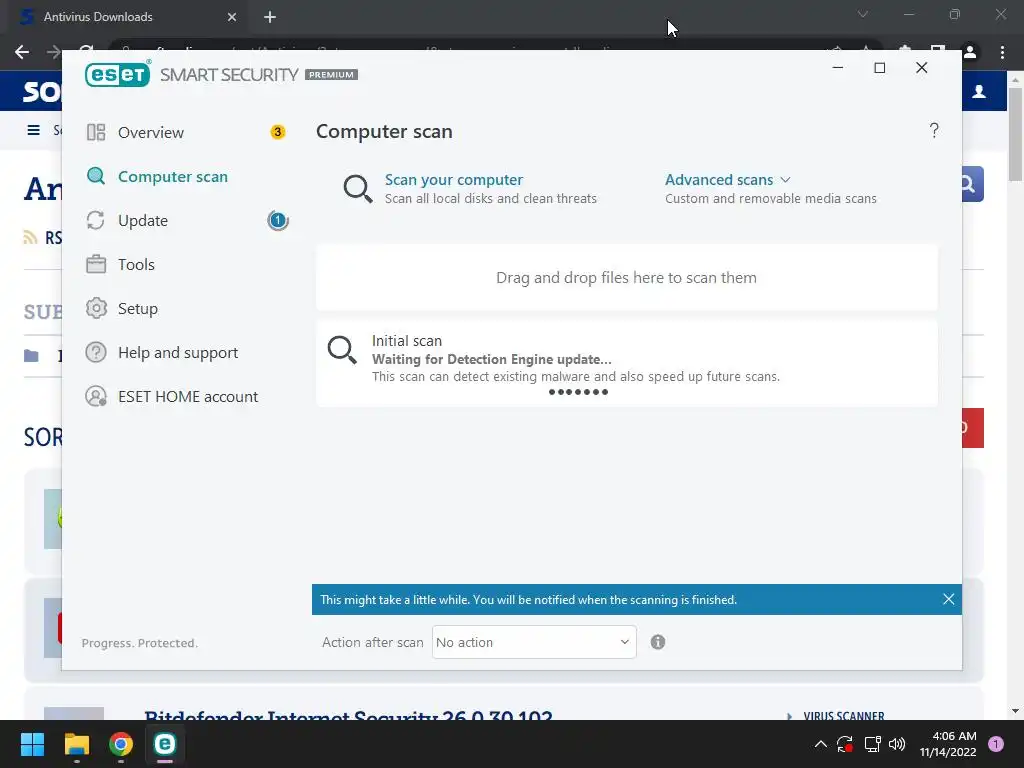Click the ESET HOME account avatar icon
Image resolution: width=1024 pixels, height=768 pixels.
pos(96,396)
